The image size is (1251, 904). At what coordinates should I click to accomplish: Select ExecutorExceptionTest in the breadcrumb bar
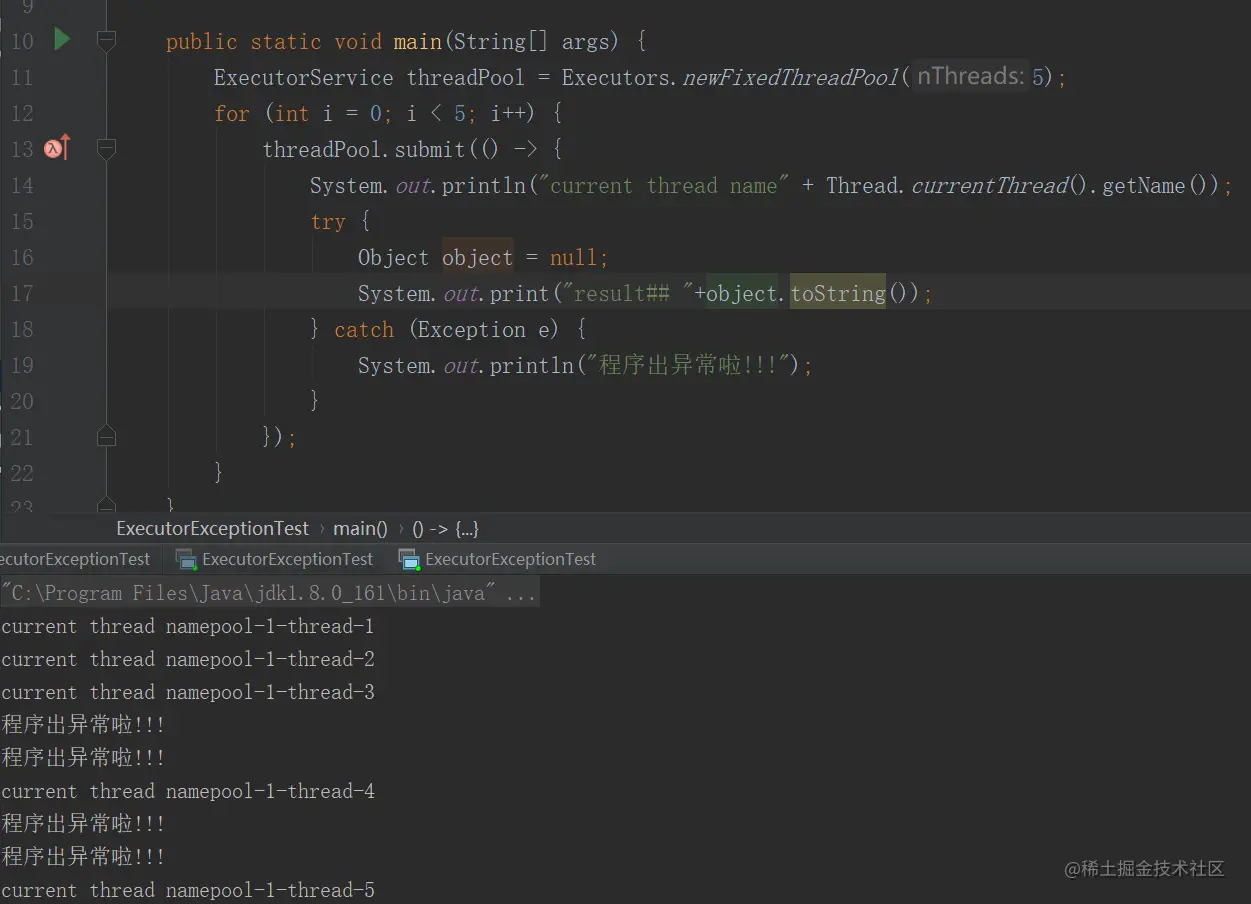pos(212,528)
